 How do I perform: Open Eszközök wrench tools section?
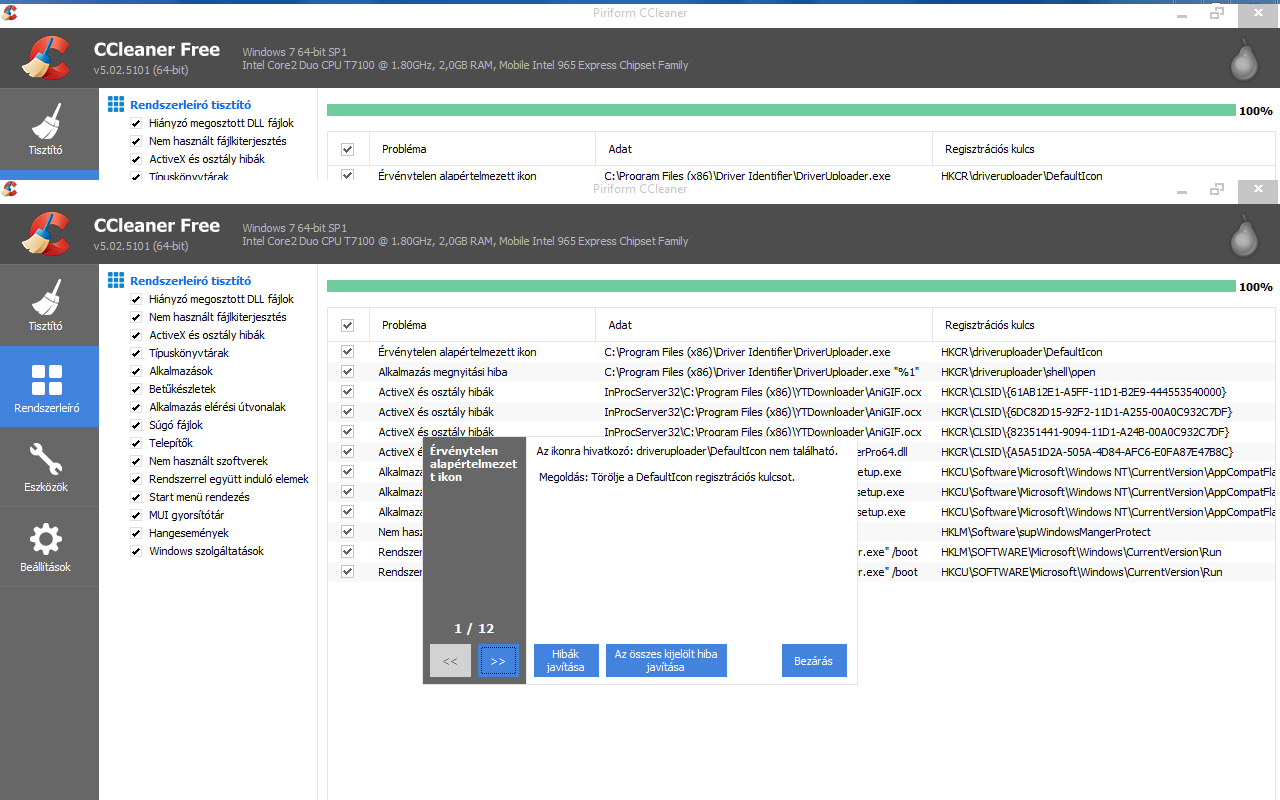pyautogui.click(x=46, y=467)
